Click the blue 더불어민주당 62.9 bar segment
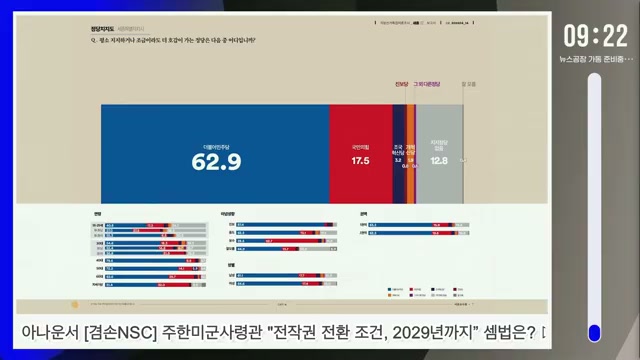 215,154
